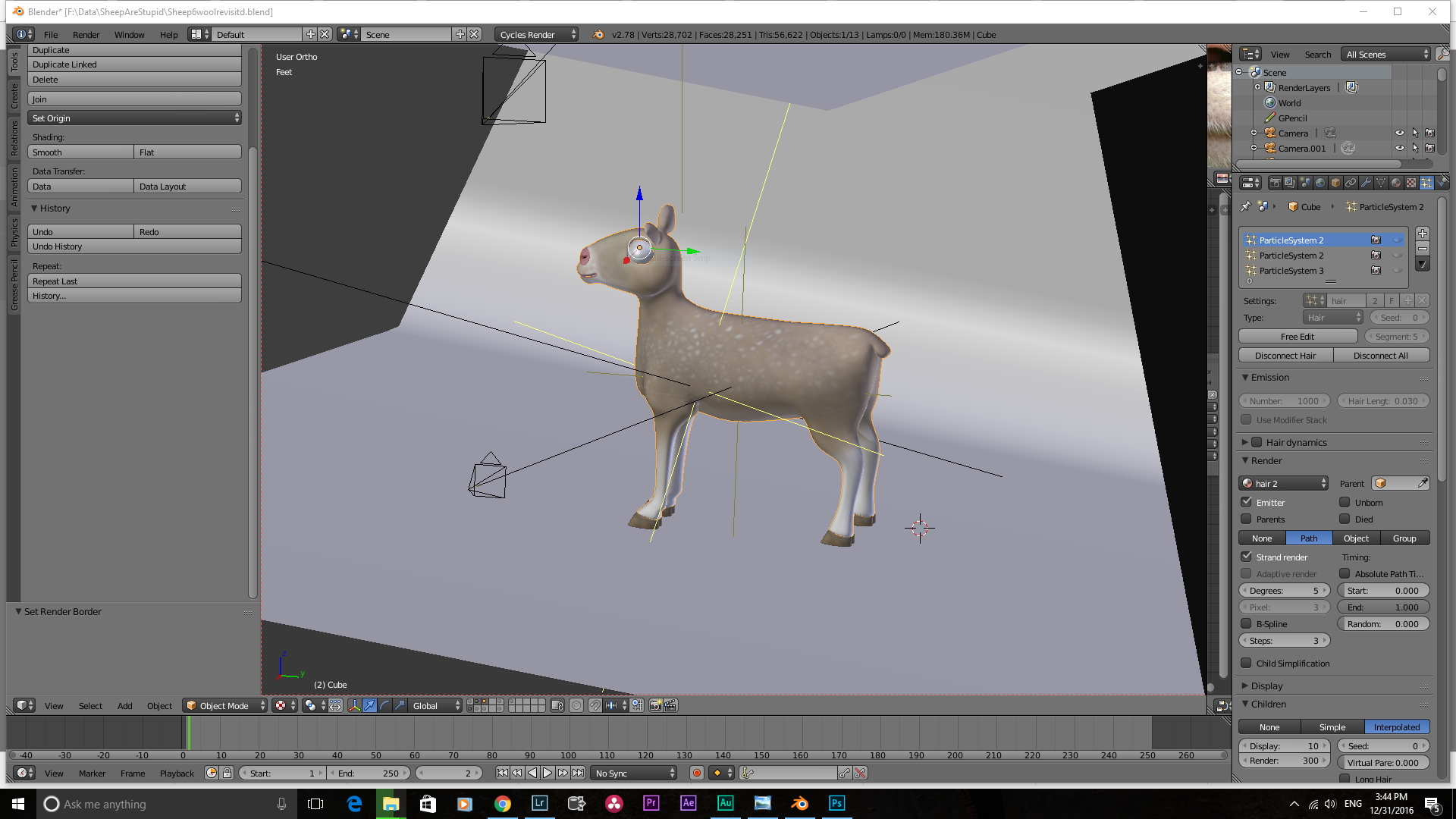
Task: Open the Particles properties tab
Action: click(1426, 183)
